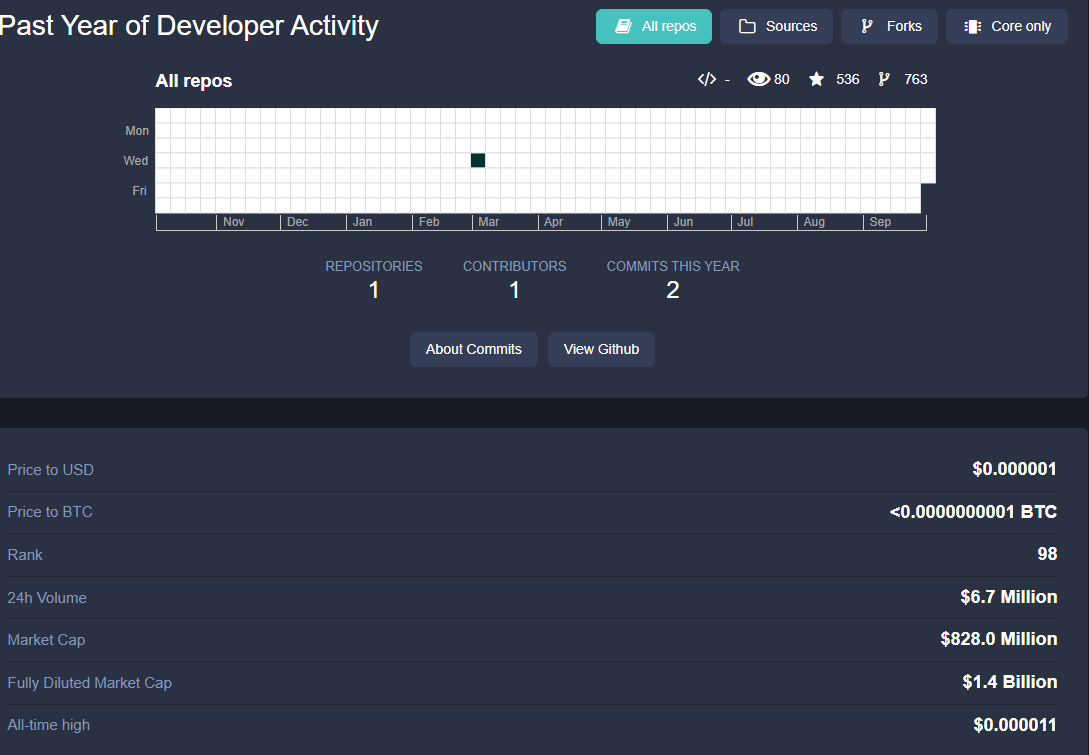1089x755 pixels.
Task: Click the $828.0 Million value
Action: coord(999,639)
